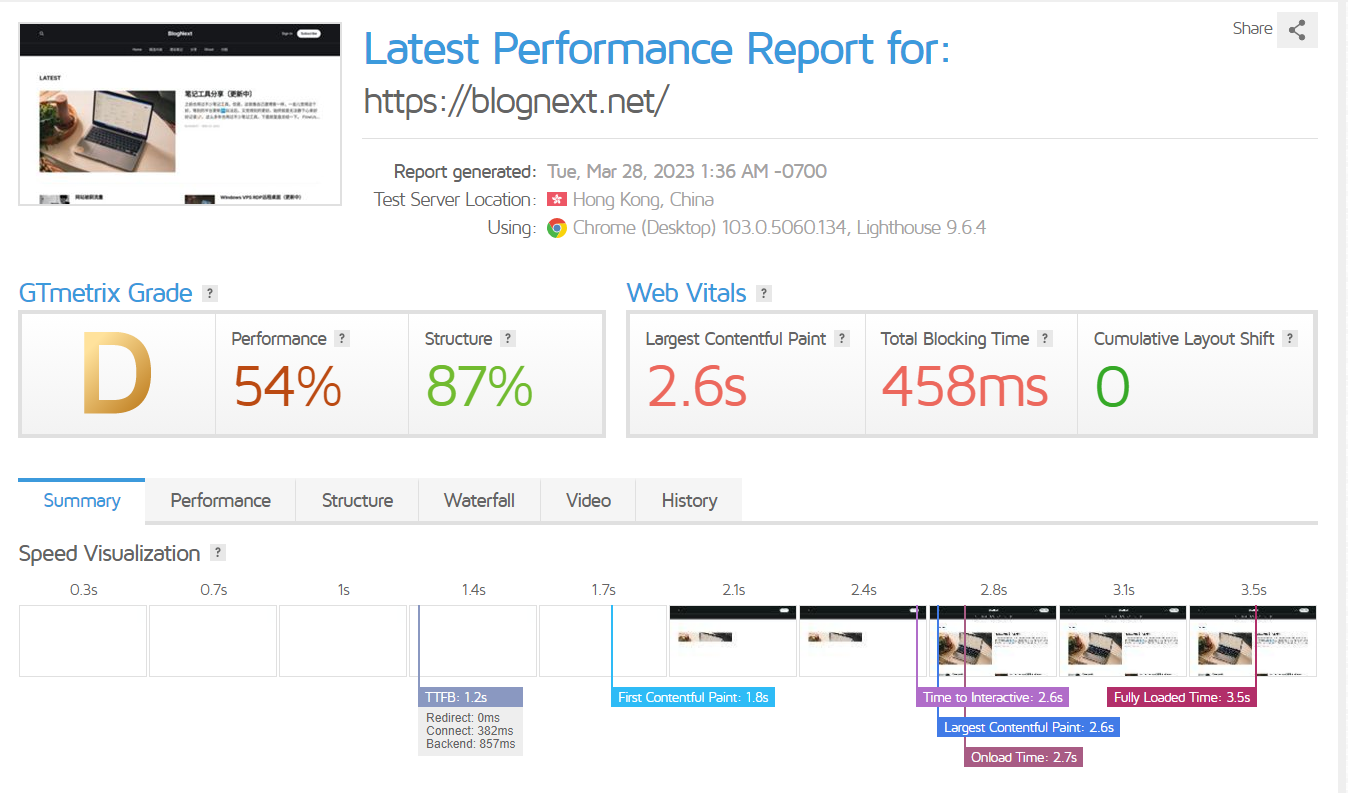Click the Cumulative Layout Shift help icon
1348x793 pixels.
click(x=1290, y=339)
